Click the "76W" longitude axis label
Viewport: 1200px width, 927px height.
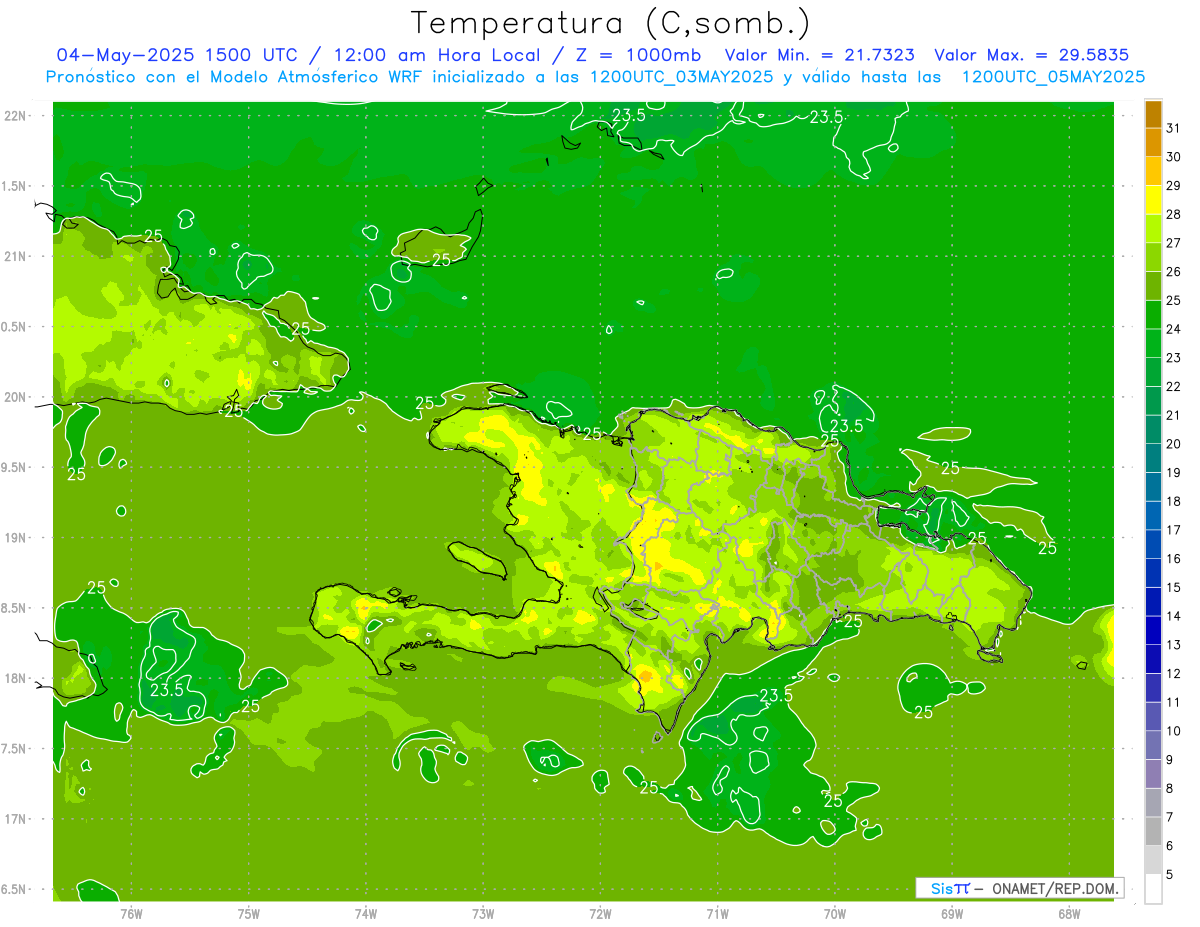132,914
